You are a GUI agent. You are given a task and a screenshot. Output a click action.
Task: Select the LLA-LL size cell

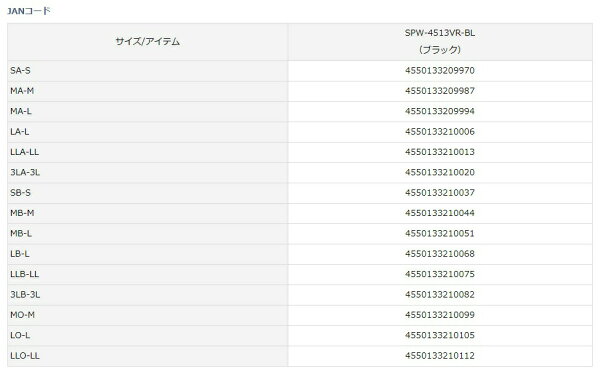tap(148, 152)
